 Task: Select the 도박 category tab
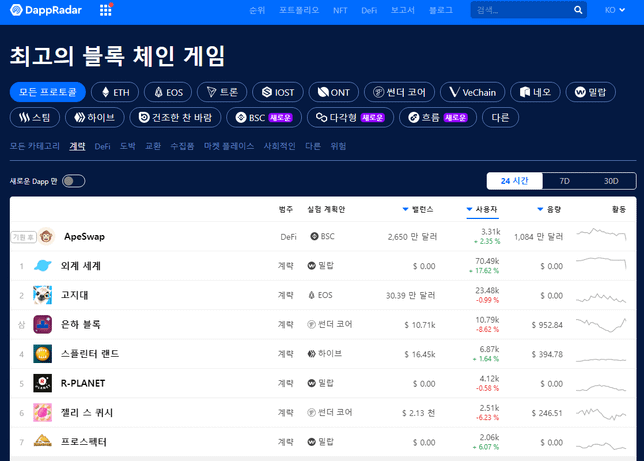(128, 146)
